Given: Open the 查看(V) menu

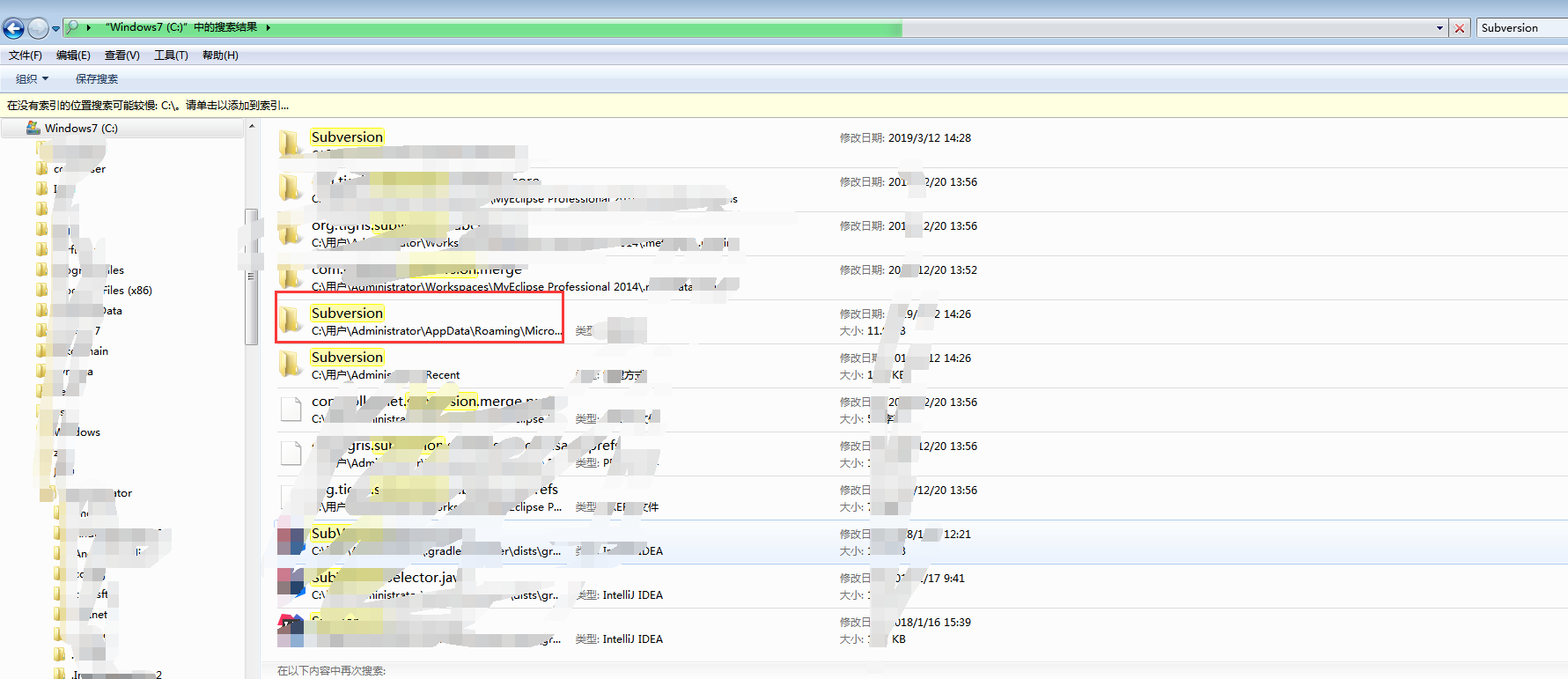Looking at the screenshot, I should click(x=122, y=55).
